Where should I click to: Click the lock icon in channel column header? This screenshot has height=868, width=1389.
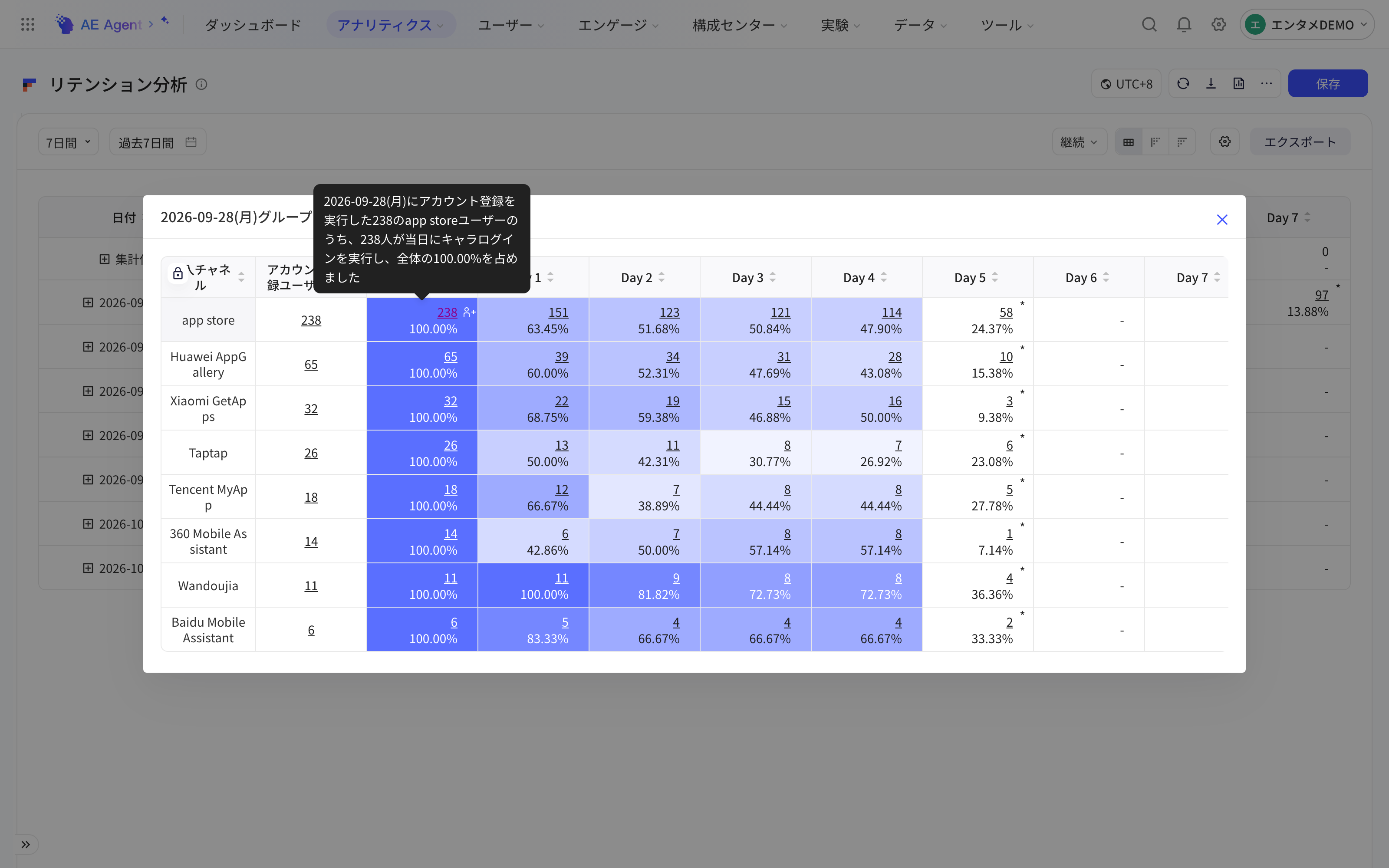pyautogui.click(x=178, y=273)
